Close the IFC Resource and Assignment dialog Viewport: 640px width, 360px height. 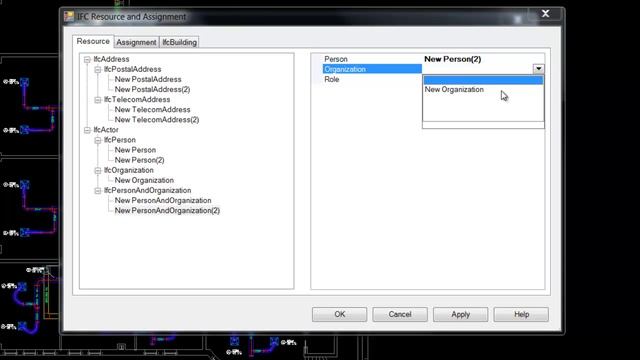coord(545,14)
